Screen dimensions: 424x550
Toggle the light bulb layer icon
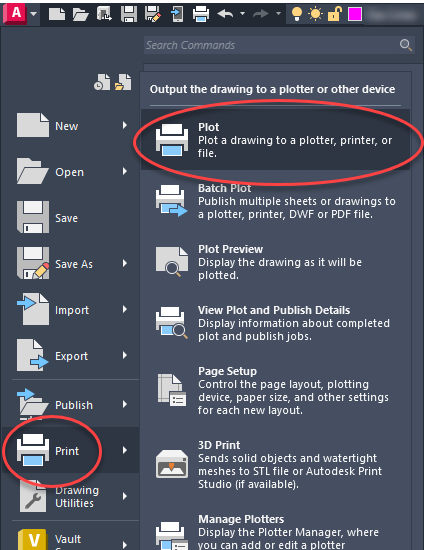pyautogui.click(x=297, y=14)
